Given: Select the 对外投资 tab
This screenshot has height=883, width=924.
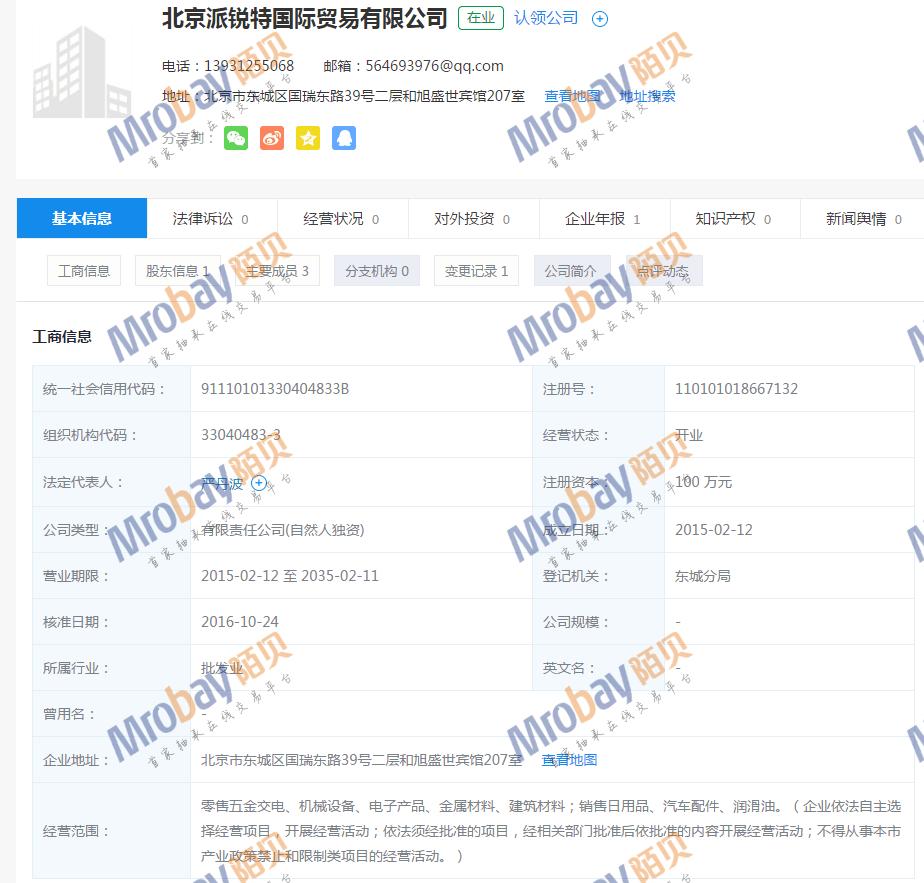Looking at the screenshot, I should pos(472,219).
